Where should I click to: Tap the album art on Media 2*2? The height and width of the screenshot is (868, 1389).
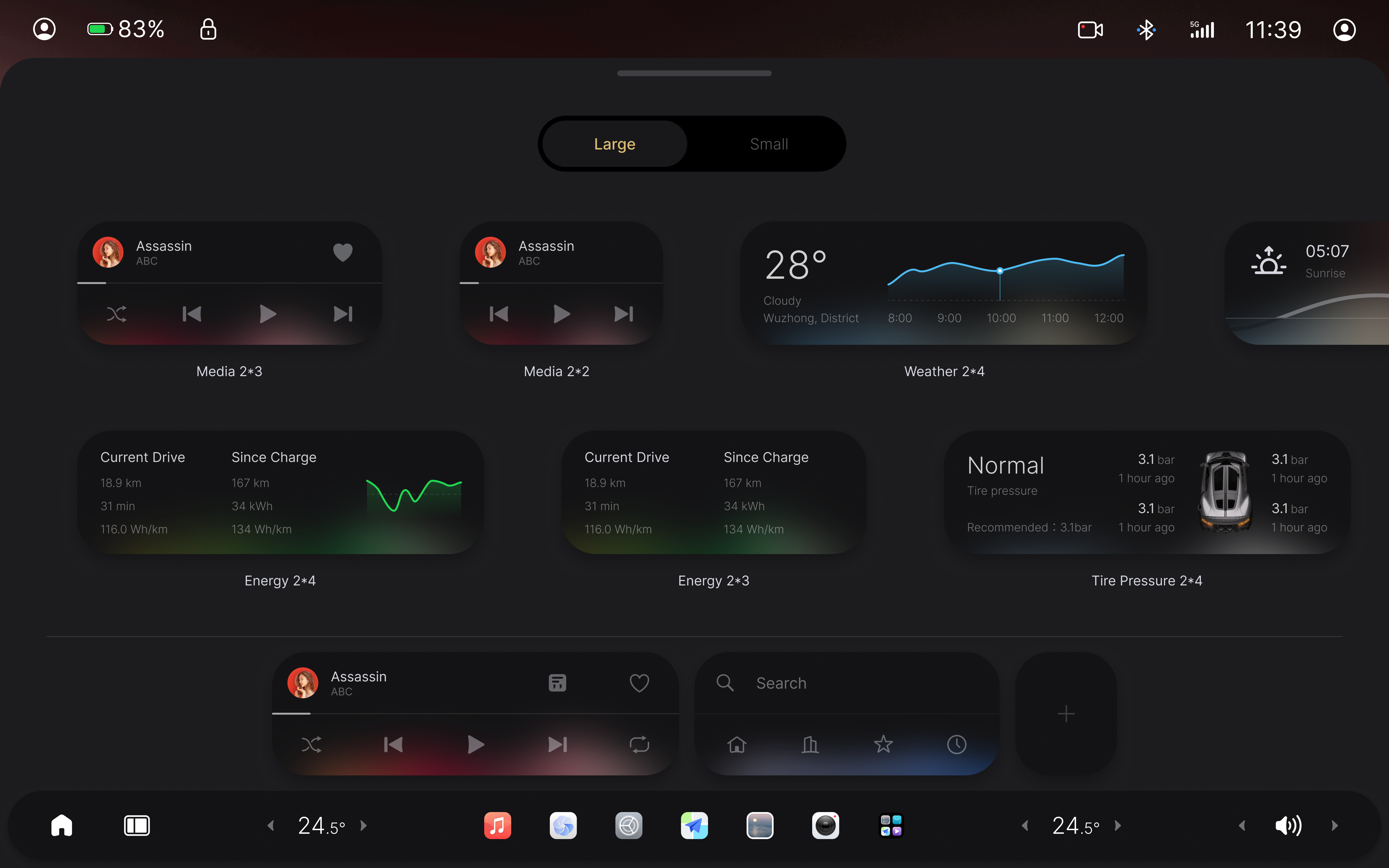coord(490,252)
